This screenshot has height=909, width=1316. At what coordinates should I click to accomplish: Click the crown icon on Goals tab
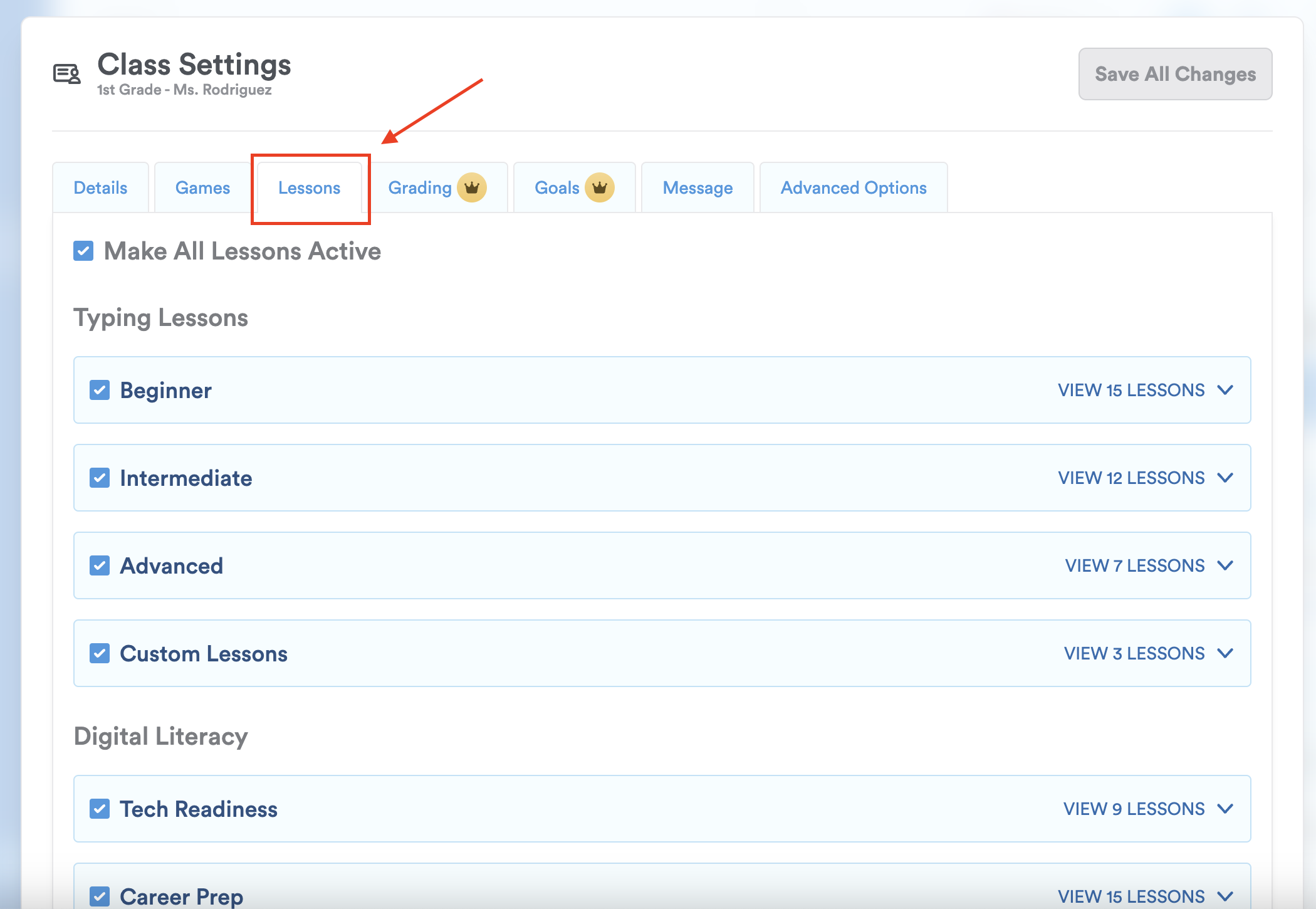pos(599,187)
